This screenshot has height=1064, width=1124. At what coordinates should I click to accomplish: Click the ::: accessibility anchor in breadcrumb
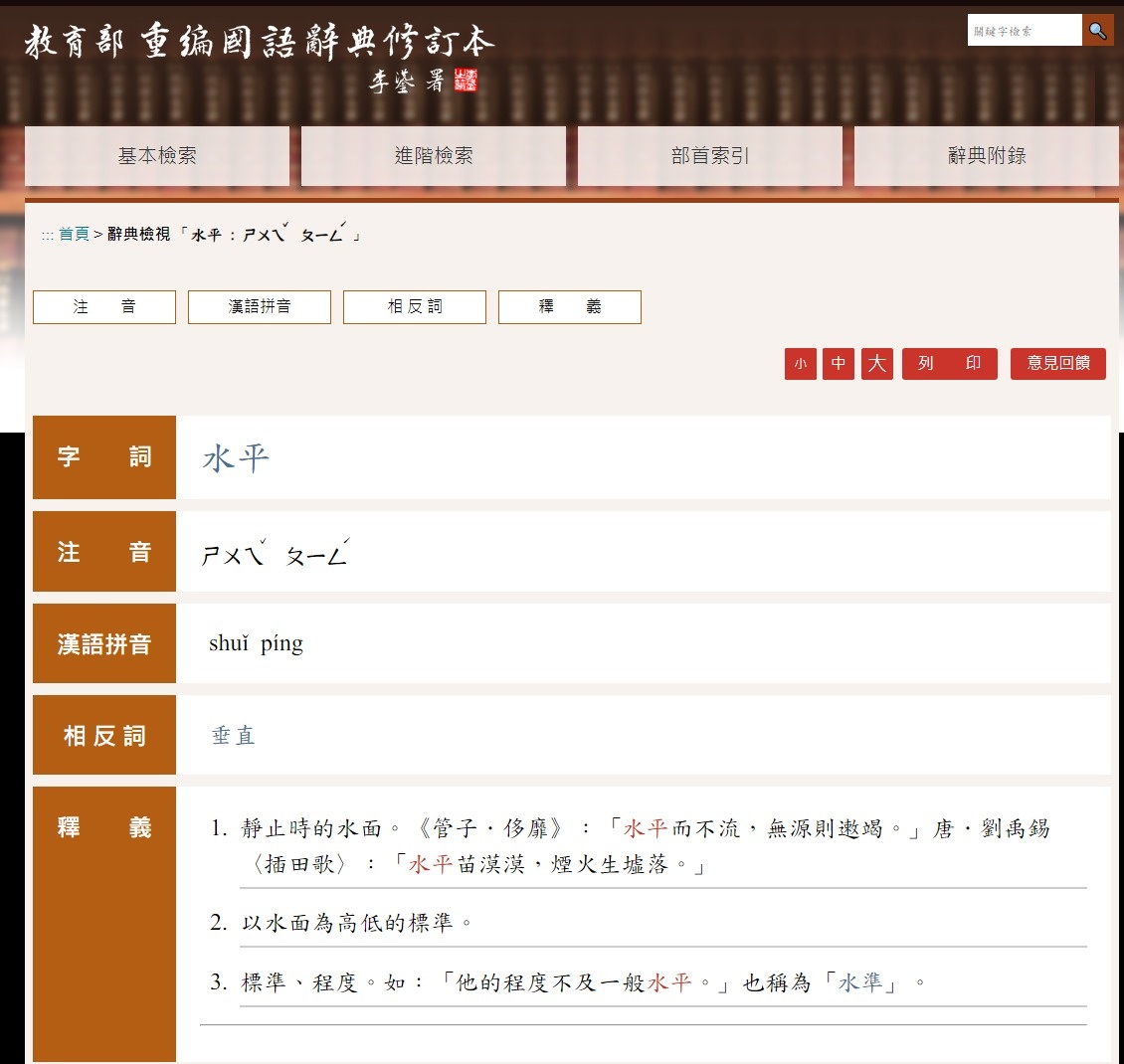pos(48,235)
